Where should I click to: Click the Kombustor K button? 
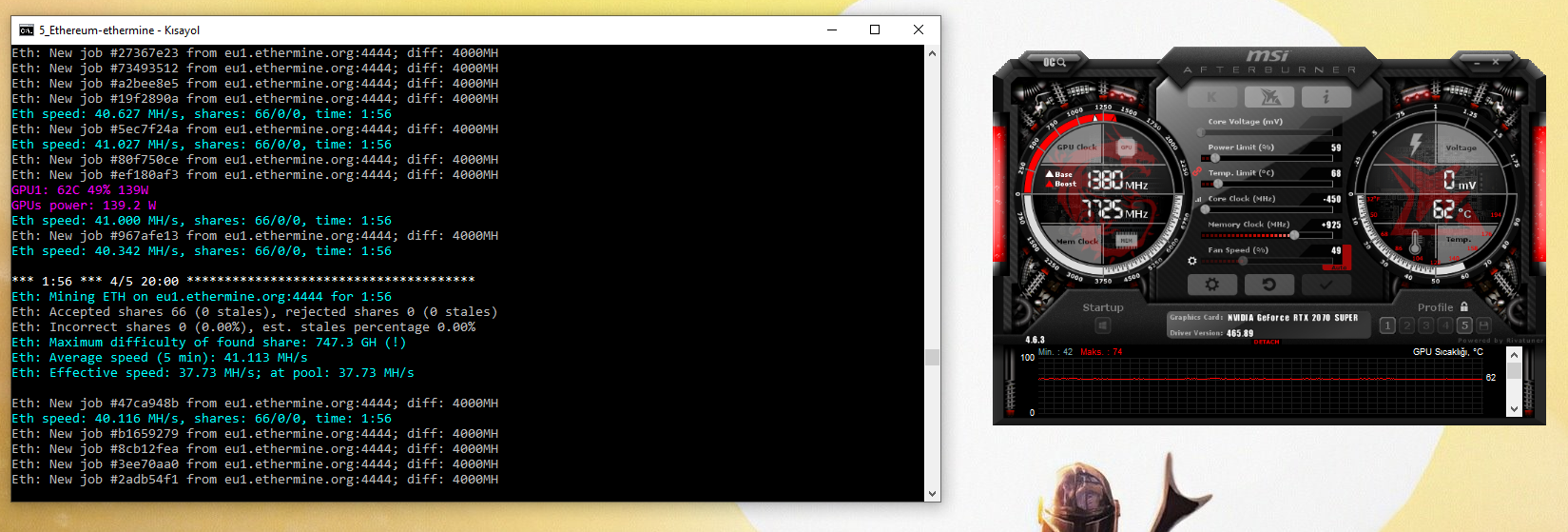point(1212,96)
